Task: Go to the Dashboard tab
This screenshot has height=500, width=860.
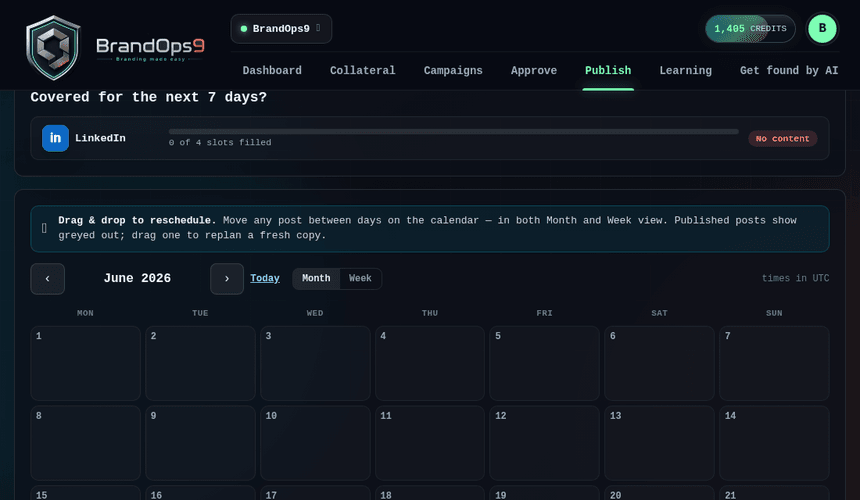Action: 272,71
